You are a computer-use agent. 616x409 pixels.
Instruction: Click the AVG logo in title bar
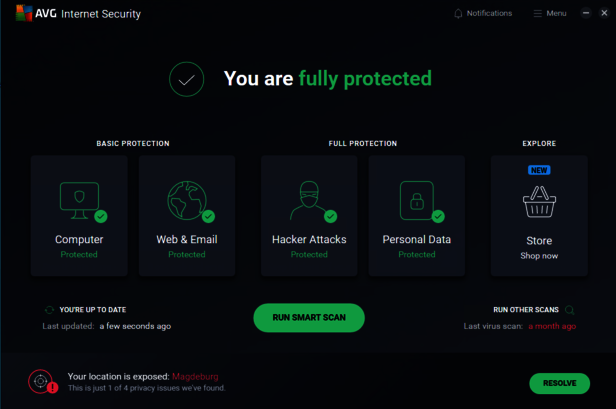tap(24, 13)
